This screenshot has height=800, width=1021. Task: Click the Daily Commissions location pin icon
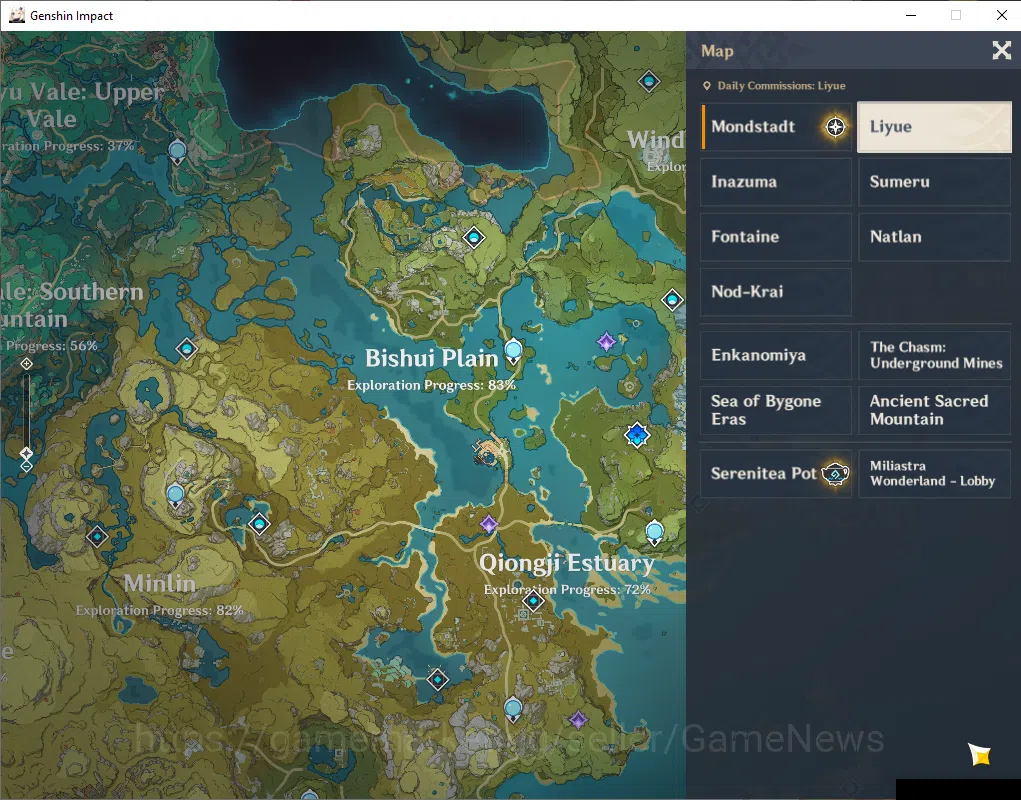click(x=706, y=86)
